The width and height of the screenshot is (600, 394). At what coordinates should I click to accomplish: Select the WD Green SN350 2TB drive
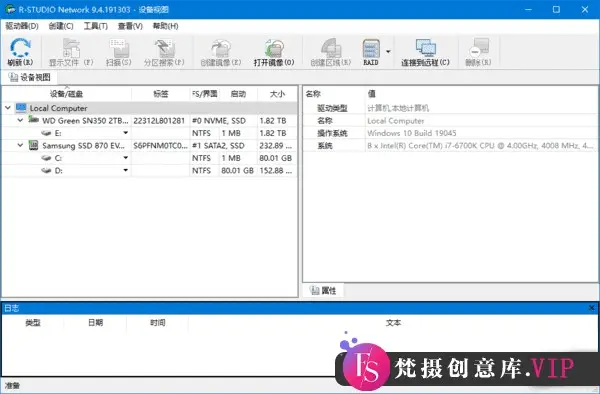pyautogui.click(x=150, y=120)
